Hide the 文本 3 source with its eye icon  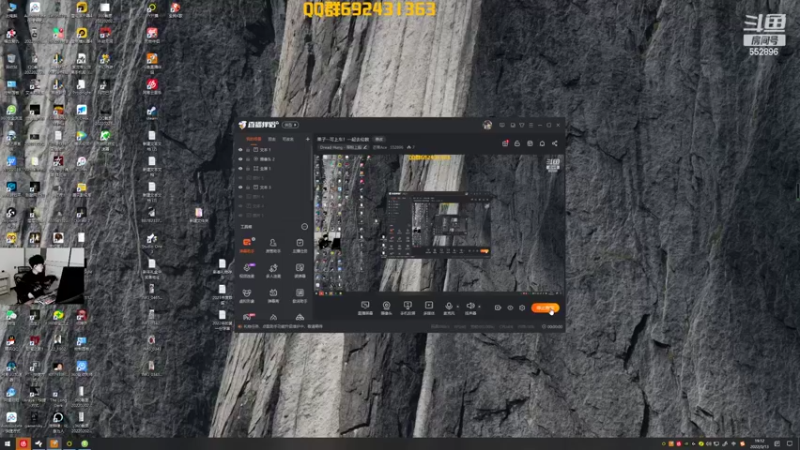click(x=240, y=187)
